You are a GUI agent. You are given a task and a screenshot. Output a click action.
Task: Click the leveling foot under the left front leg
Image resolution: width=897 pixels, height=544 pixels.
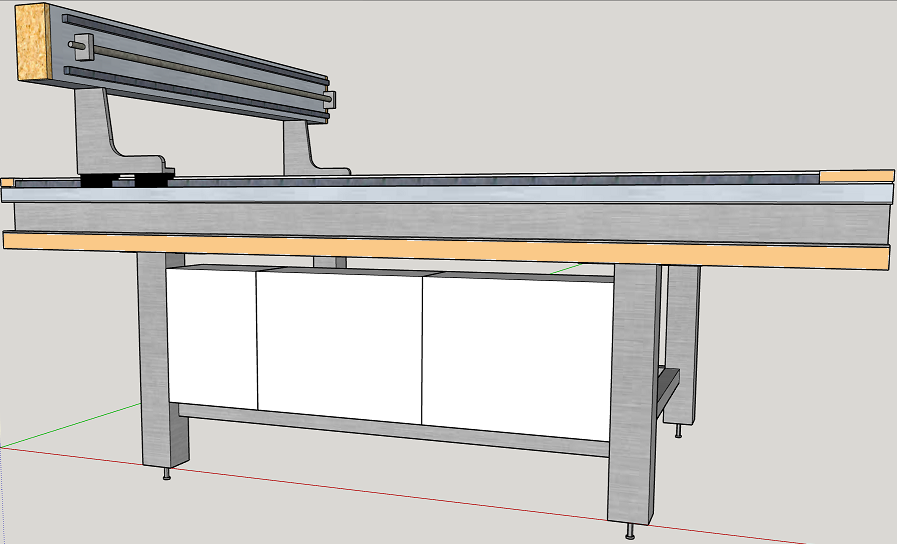166,474
